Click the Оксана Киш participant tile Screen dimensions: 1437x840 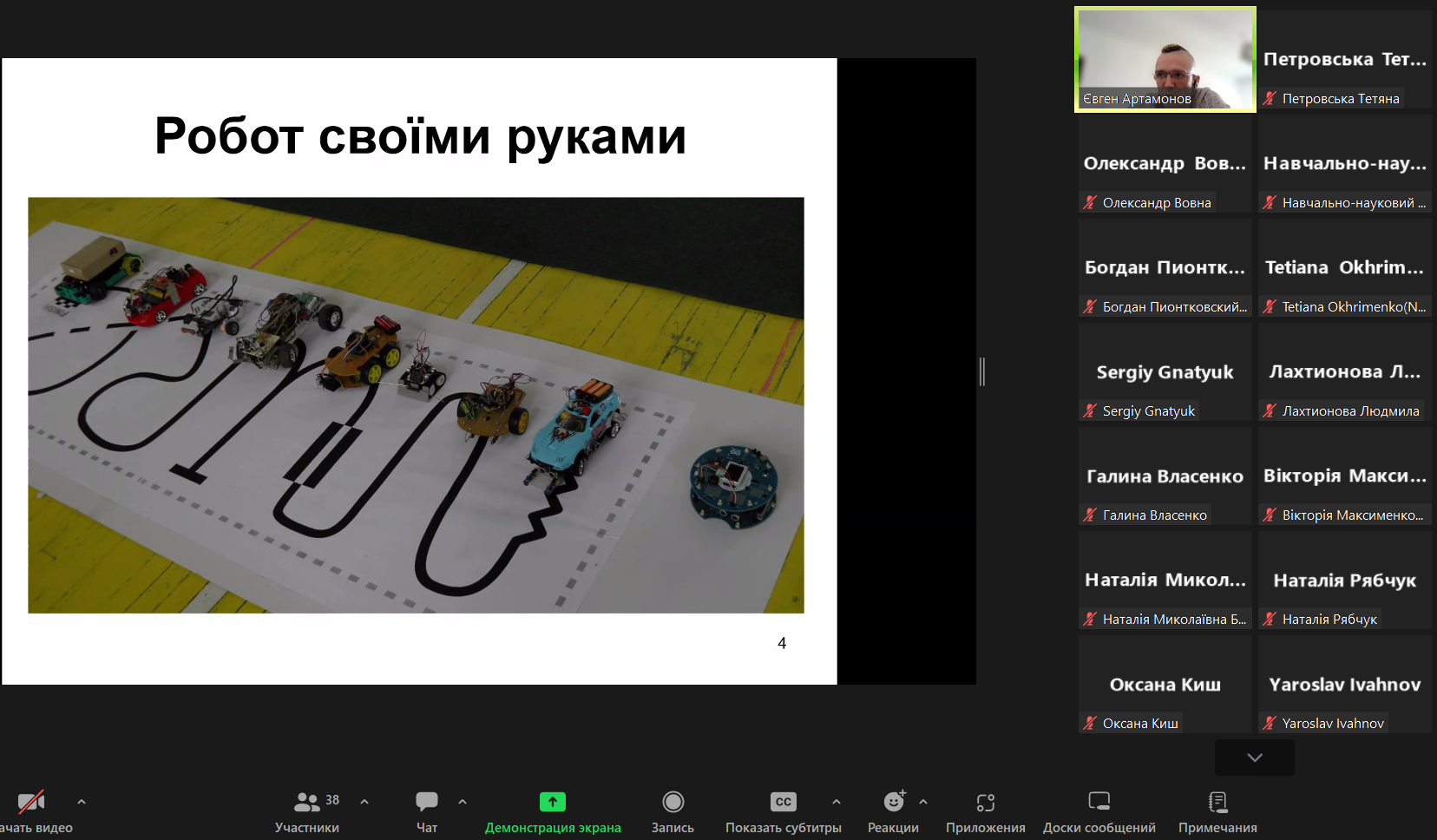pos(1165,684)
